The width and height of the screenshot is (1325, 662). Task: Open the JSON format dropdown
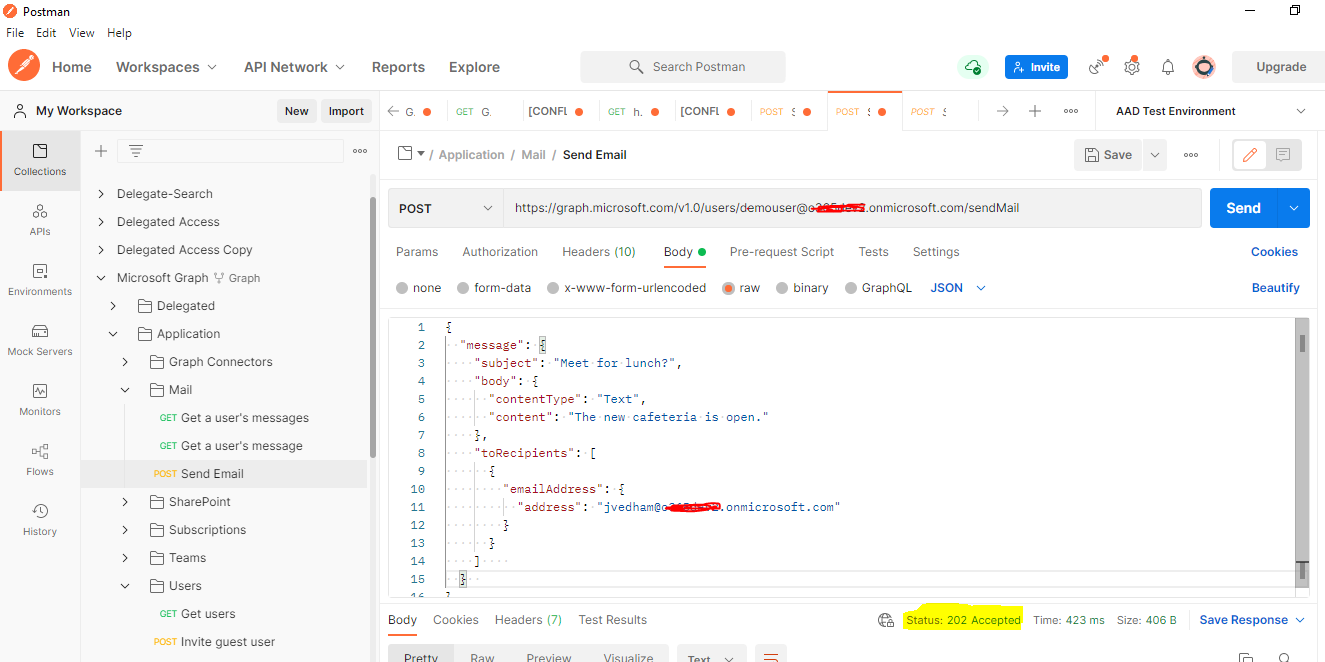click(x=958, y=288)
